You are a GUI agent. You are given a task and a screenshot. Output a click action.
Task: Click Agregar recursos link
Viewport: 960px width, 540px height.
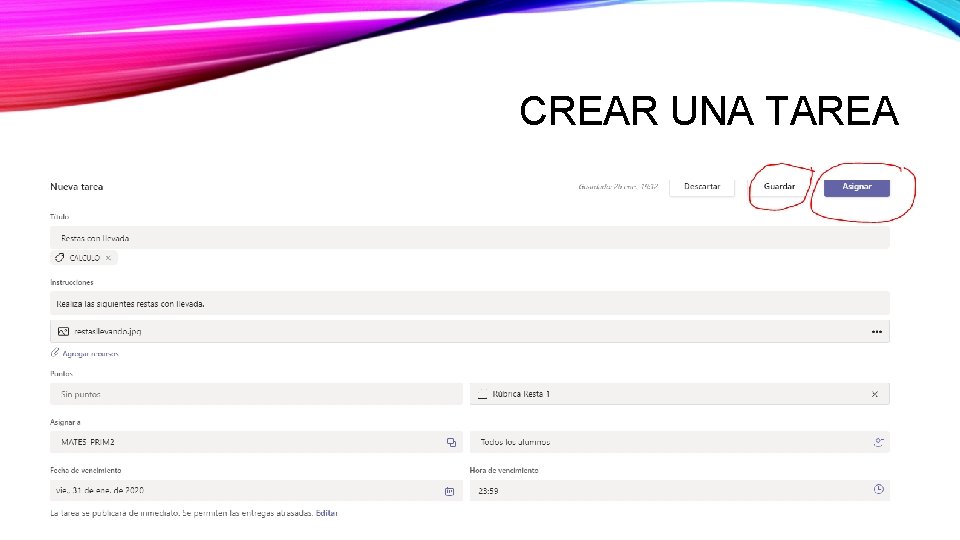pos(91,354)
